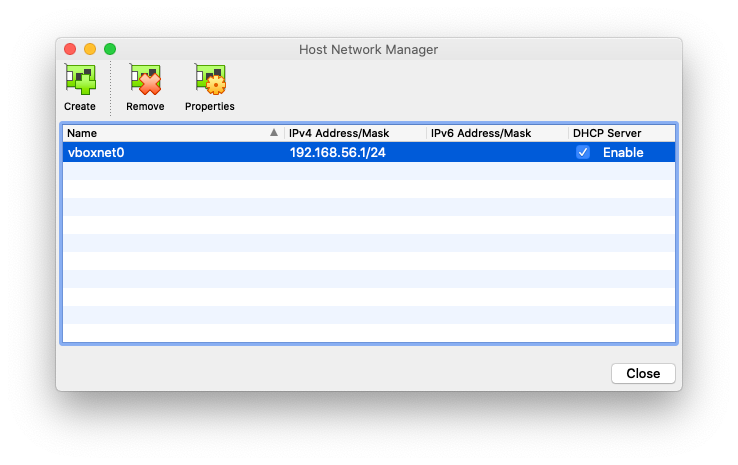Image resolution: width=738 pixels, height=465 pixels.
Task: Click the sort arrow in the Name column
Action: 274,133
